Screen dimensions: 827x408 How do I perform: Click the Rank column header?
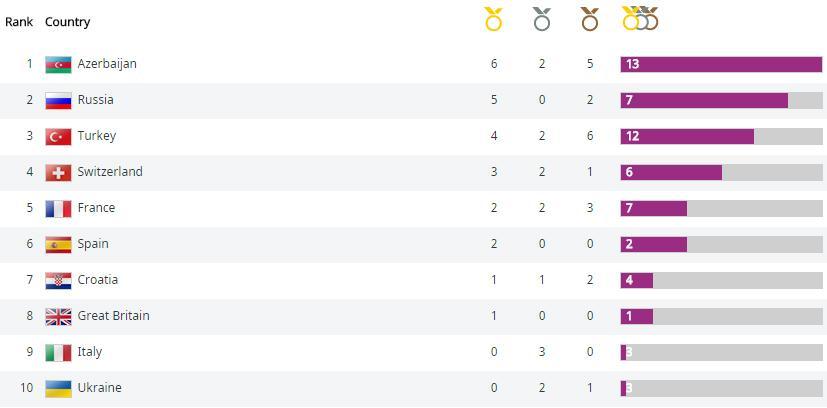point(19,21)
